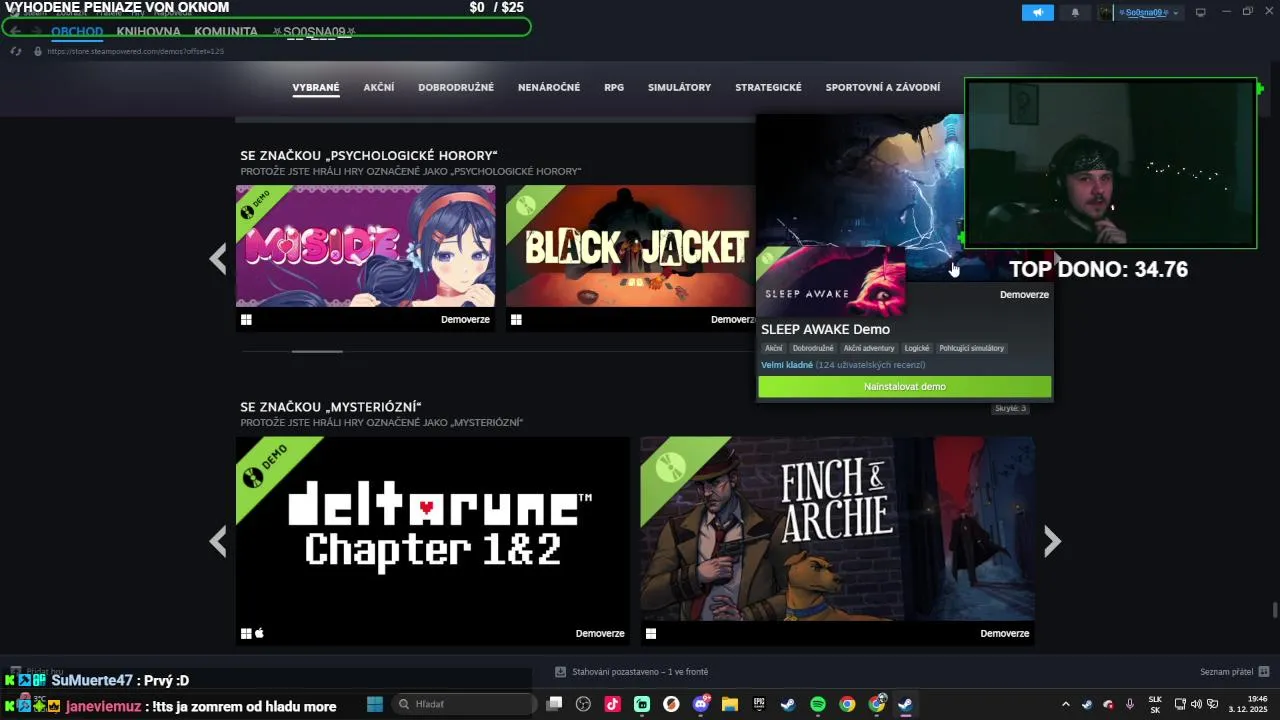Open the Velmi kladné reviews summary

coord(843,365)
